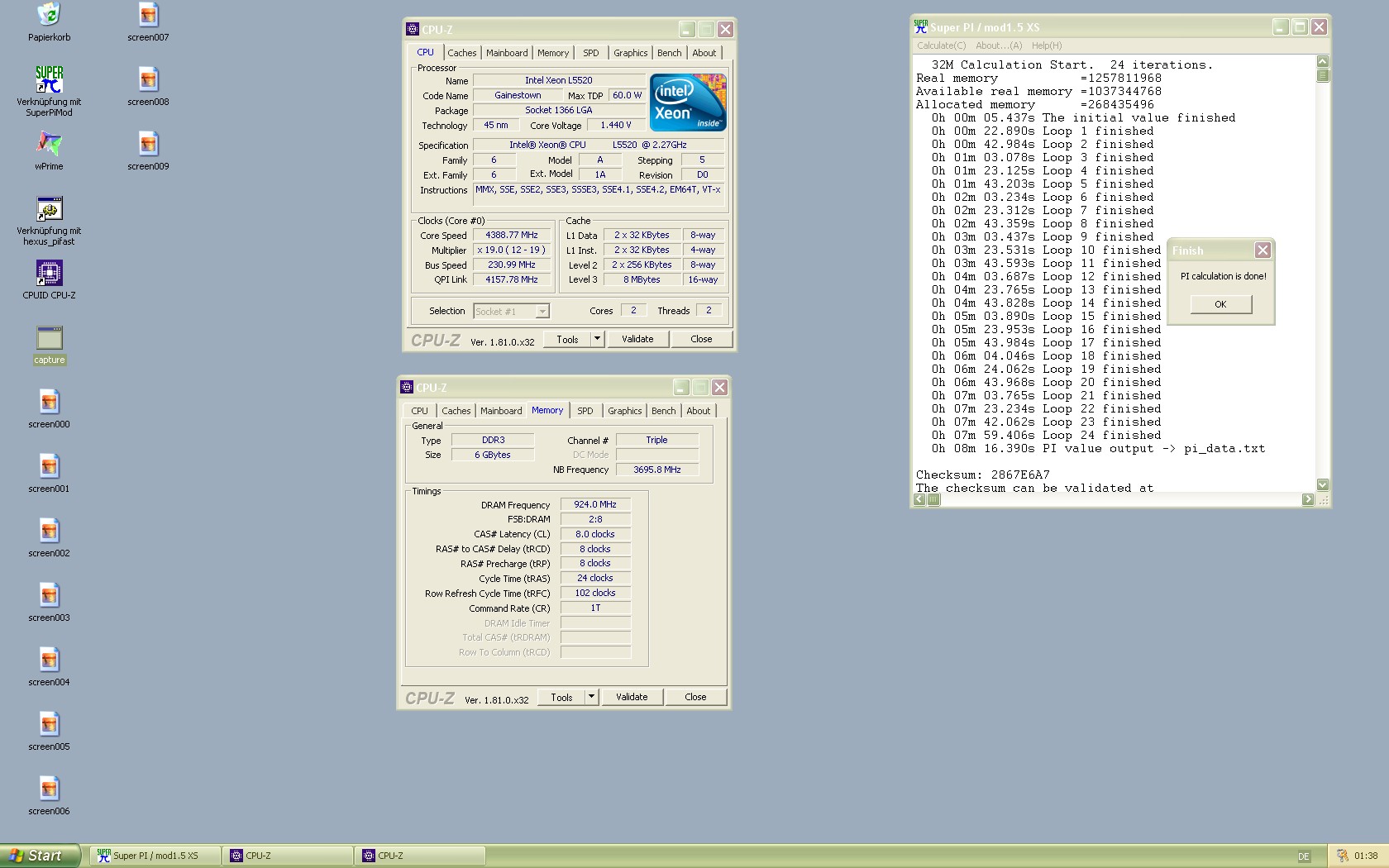Click the system tray icon beside the clock
This screenshot has width=1389, height=868.
click(1343, 856)
